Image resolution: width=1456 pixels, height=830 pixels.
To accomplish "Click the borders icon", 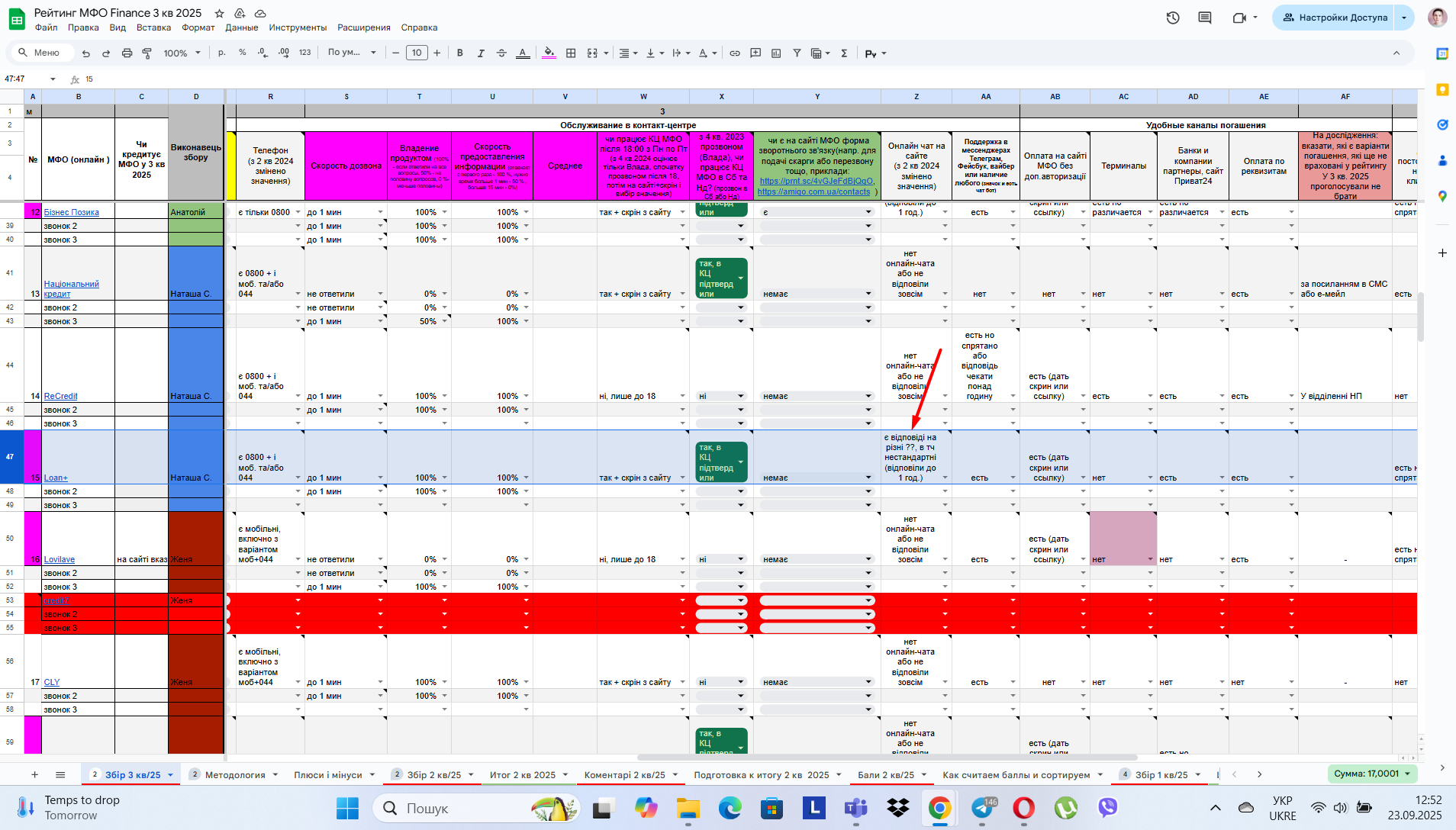I will [x=571, y=53].
